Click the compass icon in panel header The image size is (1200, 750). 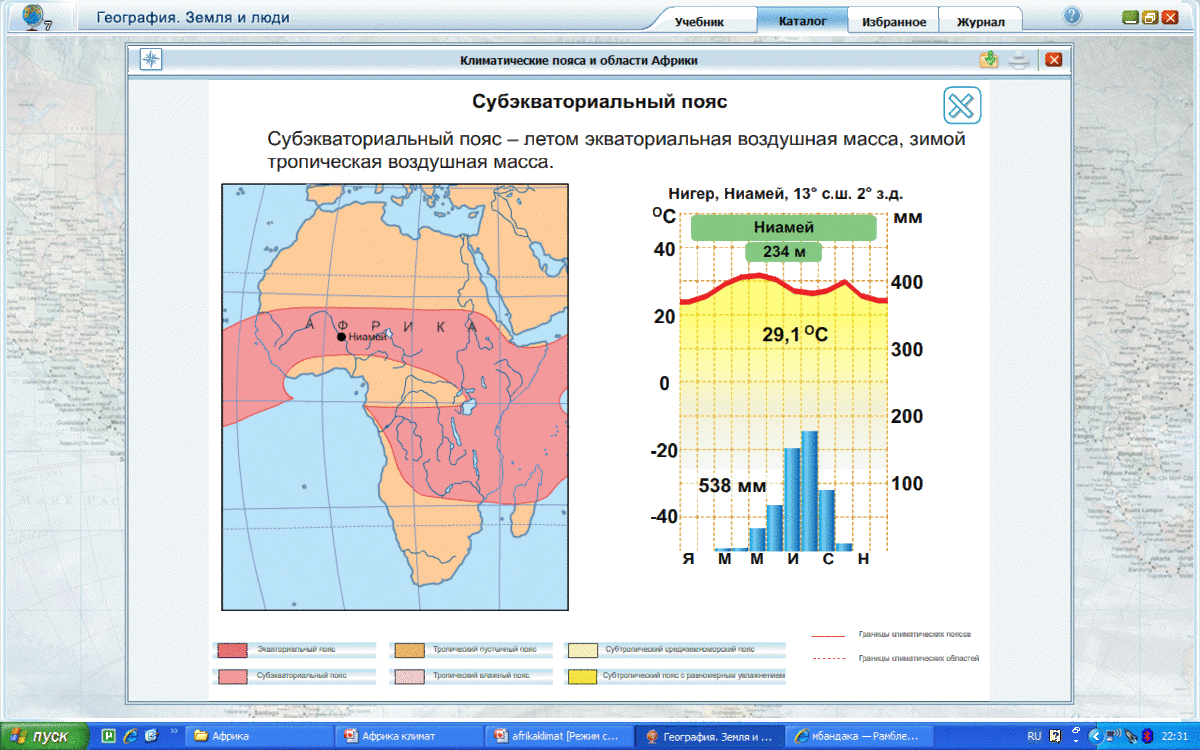tap(150, 59)
